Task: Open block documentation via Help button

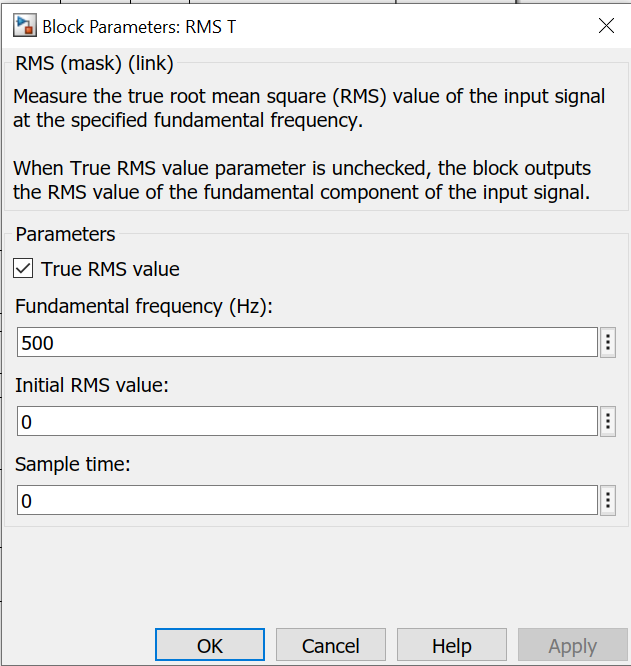Action: pos(452,645)
